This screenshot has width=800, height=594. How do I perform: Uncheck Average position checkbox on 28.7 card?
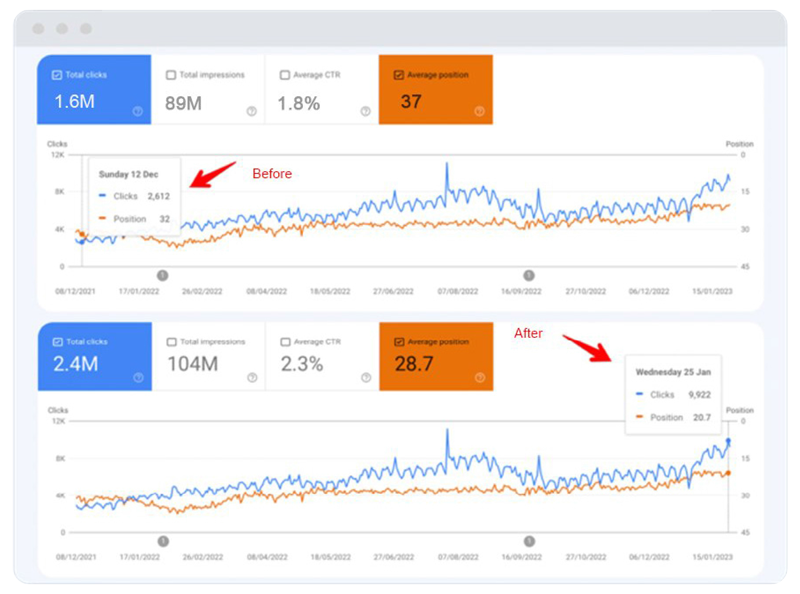(399, 342)
